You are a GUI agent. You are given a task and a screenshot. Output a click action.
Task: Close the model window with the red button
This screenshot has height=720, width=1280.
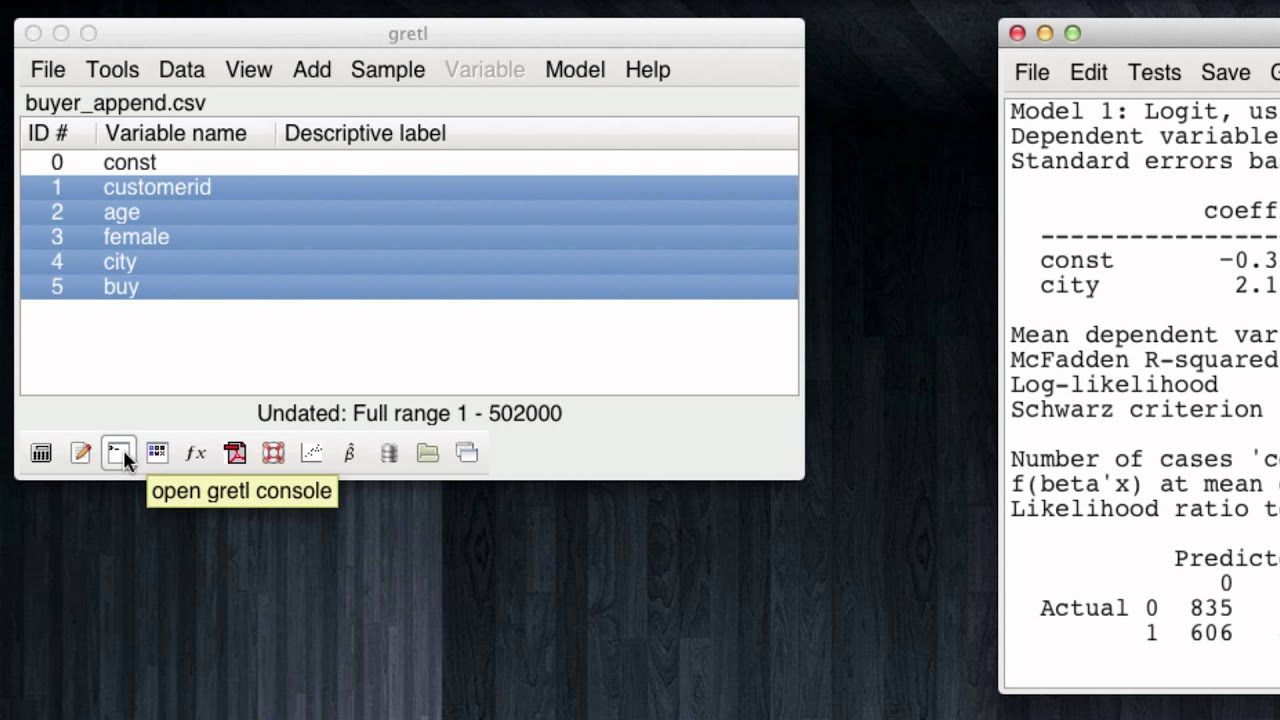[1017, 33]
